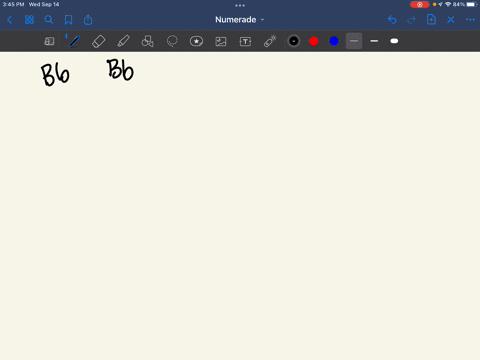The image size is (480, 360).
Task: Select the Highlighter tool
Action: [123, 41]
